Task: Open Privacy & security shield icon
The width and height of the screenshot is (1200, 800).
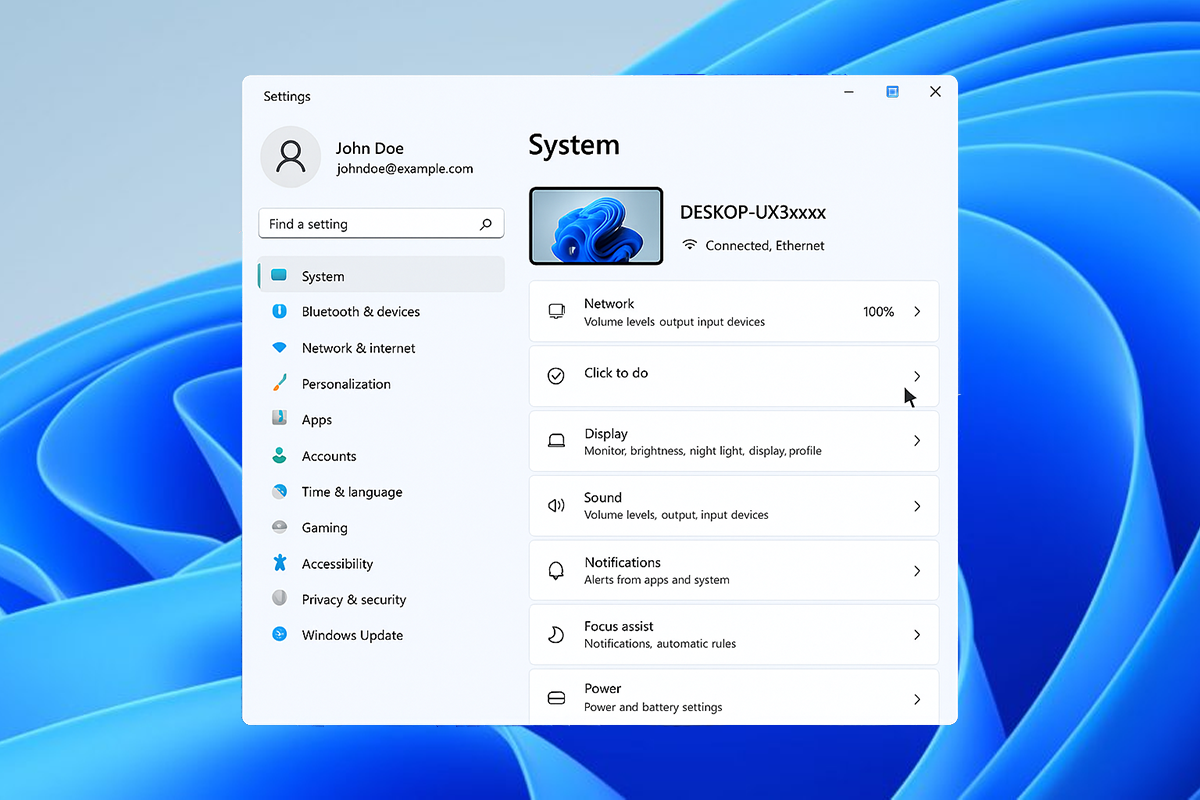Action: click(x=280, y=599)
